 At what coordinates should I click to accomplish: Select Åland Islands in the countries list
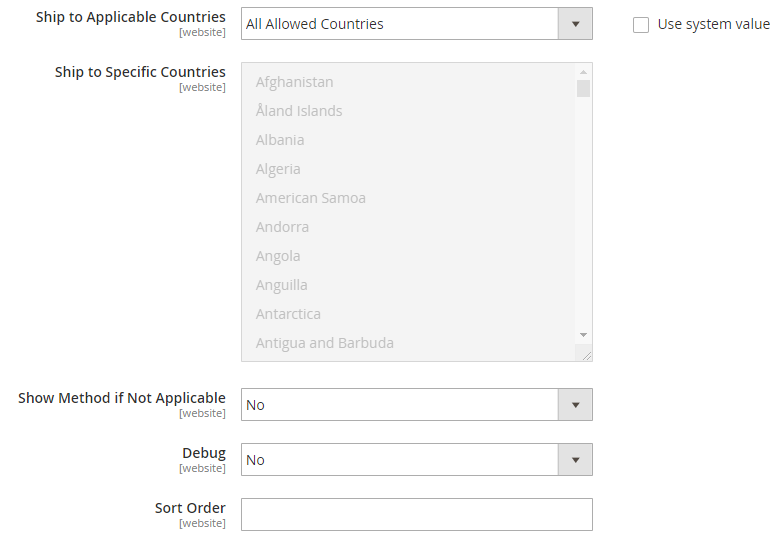[x=299, y=111]
